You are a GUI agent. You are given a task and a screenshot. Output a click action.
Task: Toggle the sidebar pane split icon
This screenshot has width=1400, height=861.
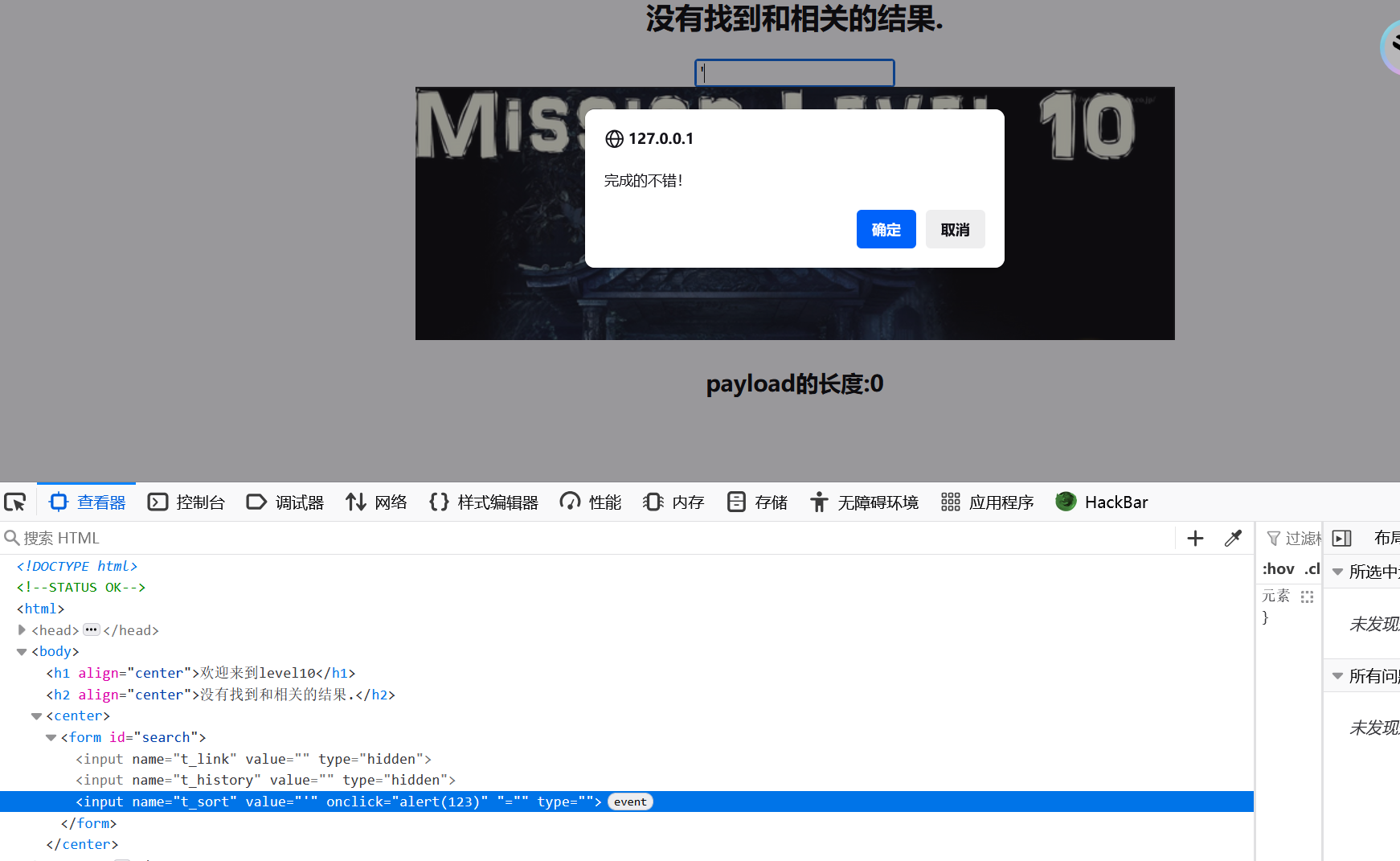click(x=1341, y=539)
